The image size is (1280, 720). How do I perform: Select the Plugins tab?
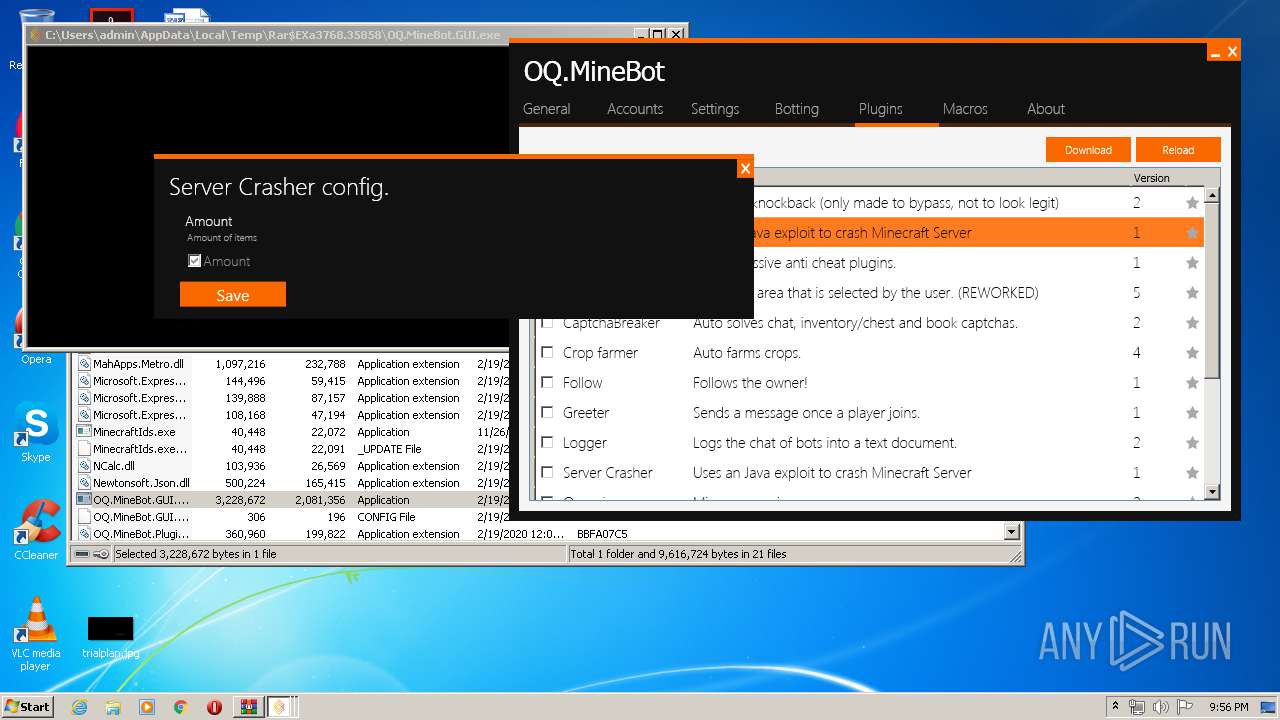click(881, 109)
